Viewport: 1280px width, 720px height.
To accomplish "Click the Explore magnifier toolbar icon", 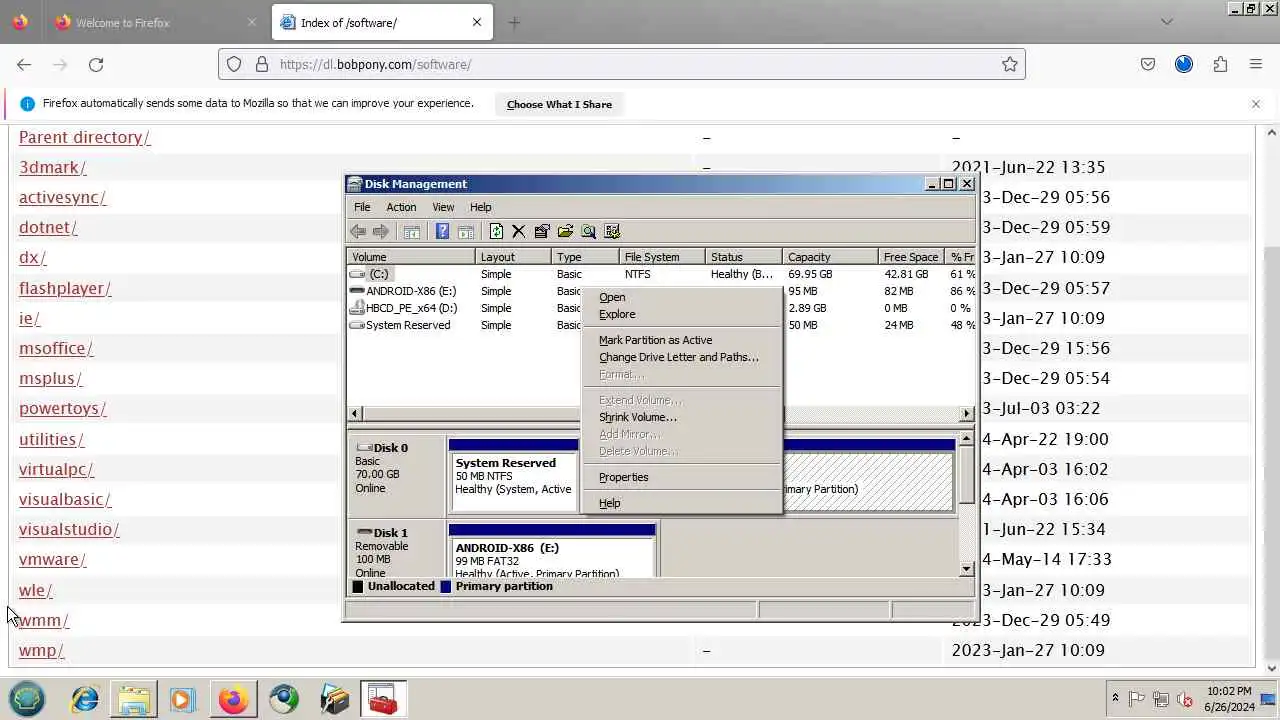I will click(x=588, y=231).
